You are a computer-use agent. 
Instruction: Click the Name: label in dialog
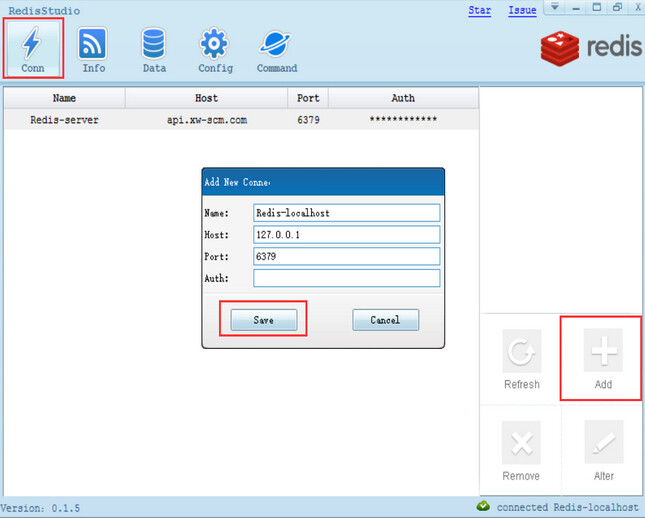pyautogui.click(x=216, y=213)
